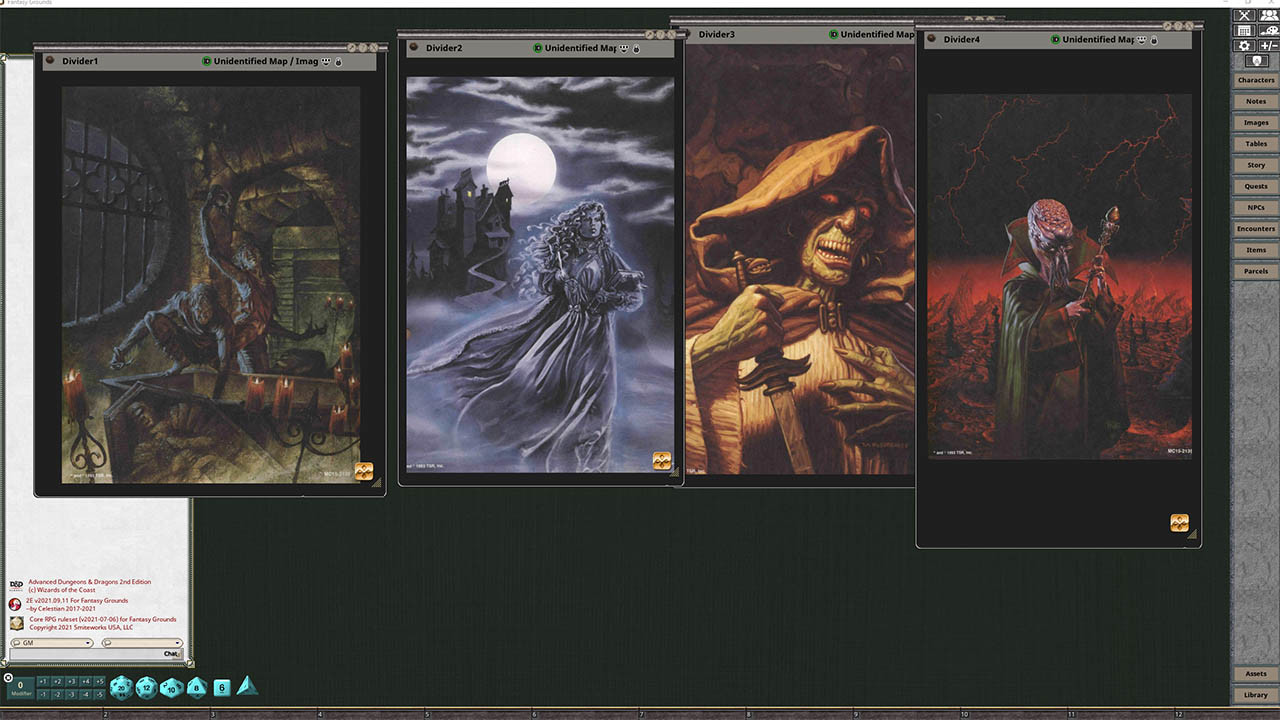Viewport: 1280px width, 720px height.
Task: Click the +/- effects icon
Action: point(1268,45)
